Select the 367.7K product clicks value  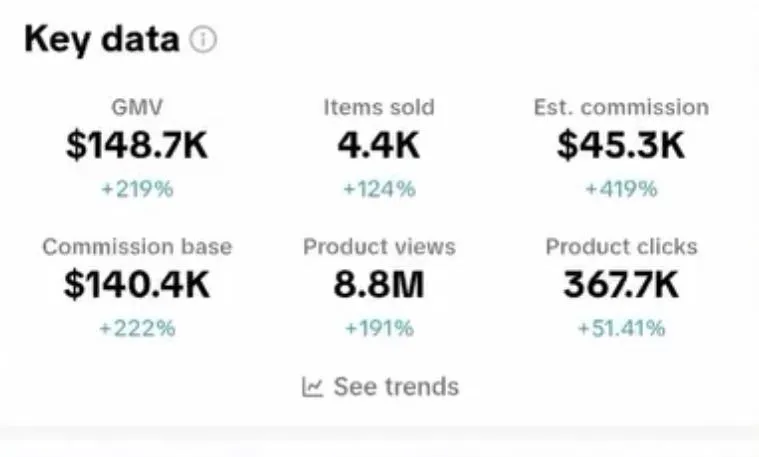[x=622, y=284]
